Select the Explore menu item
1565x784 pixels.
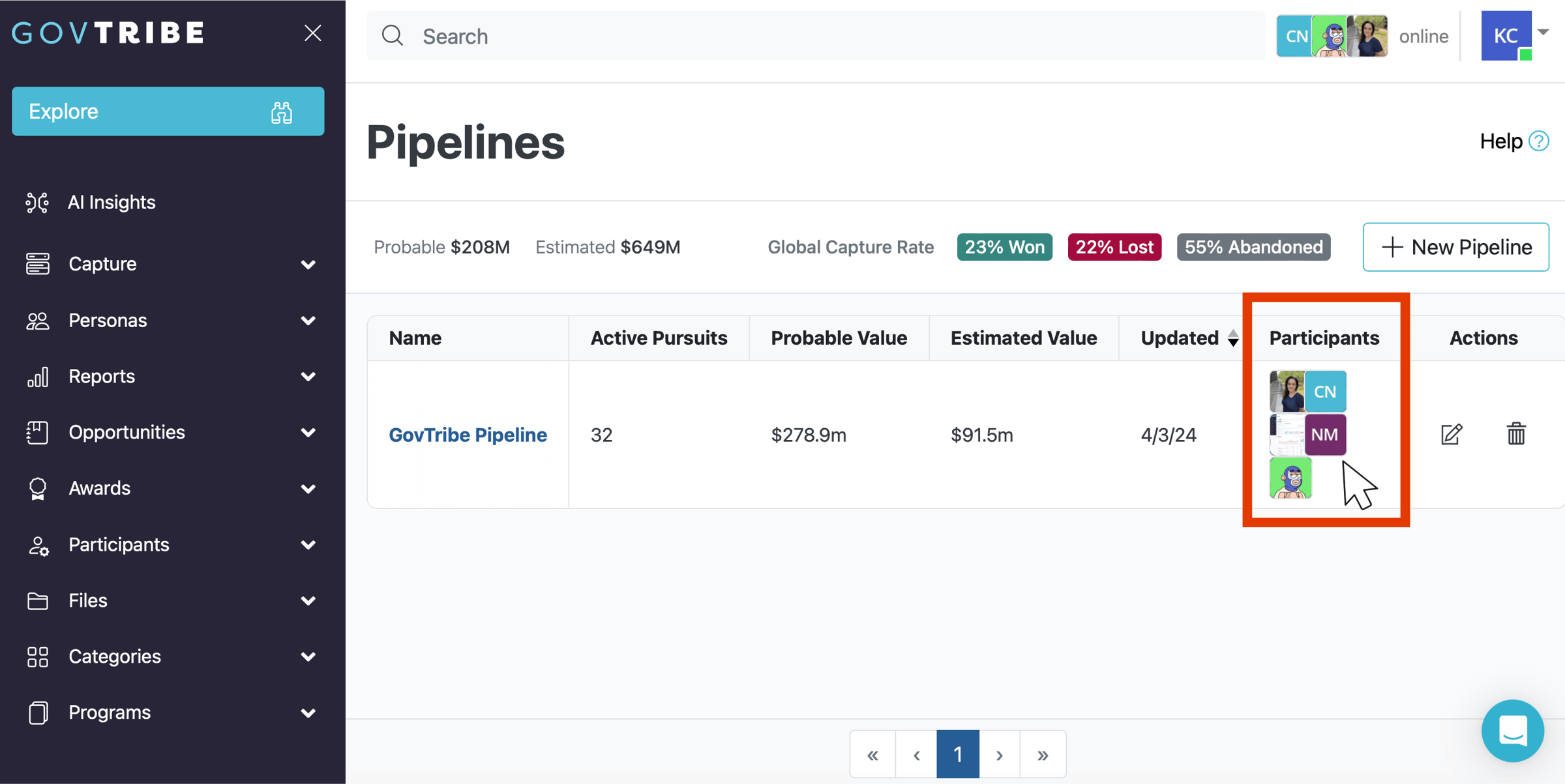(x=168, y=111)
